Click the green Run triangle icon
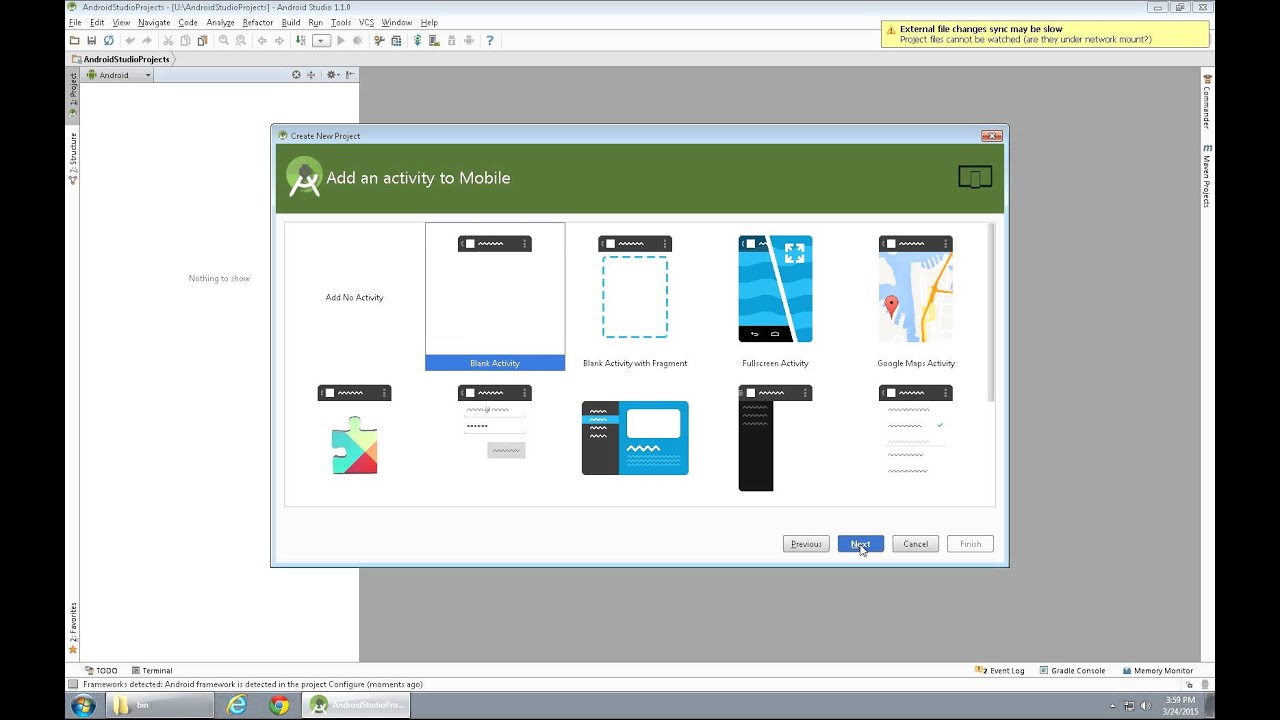The width and height of the screenshot is (1280, 720). pyautogui.click(x=341, y=40)
